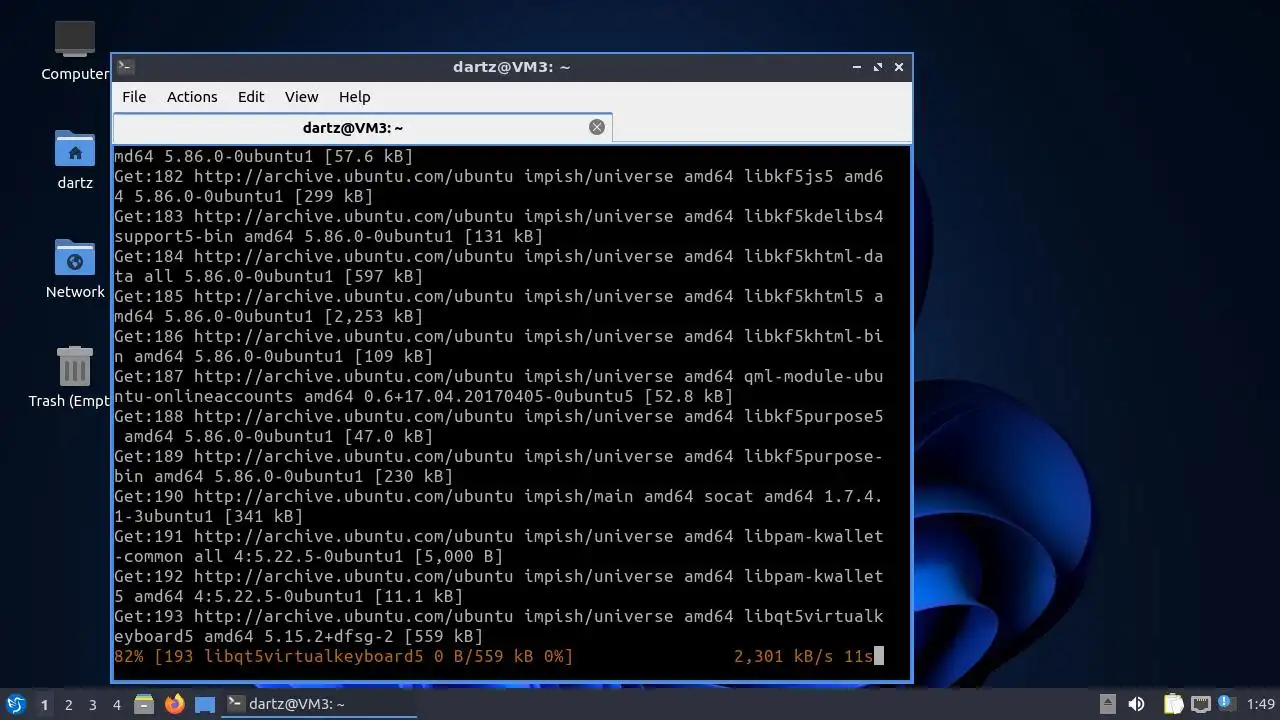The height and width of the screenshot is (720, 1280).
Task: Open the update notifier tray icon
Action: (x=1227, y=704)
